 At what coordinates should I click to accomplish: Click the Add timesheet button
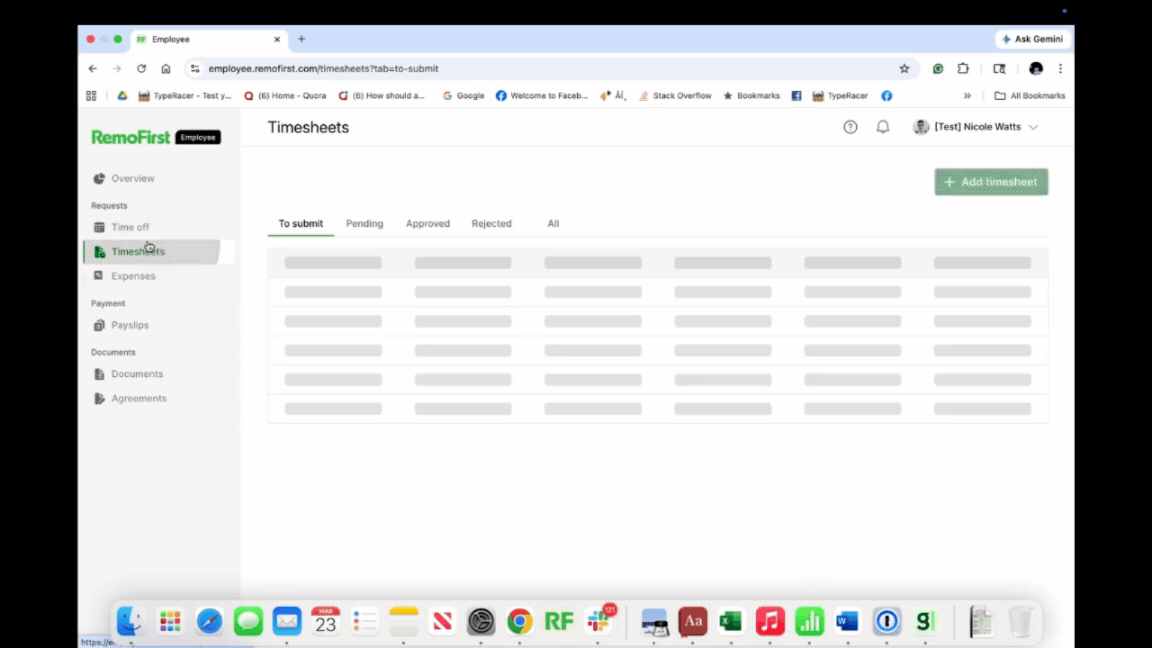point(991,182)
